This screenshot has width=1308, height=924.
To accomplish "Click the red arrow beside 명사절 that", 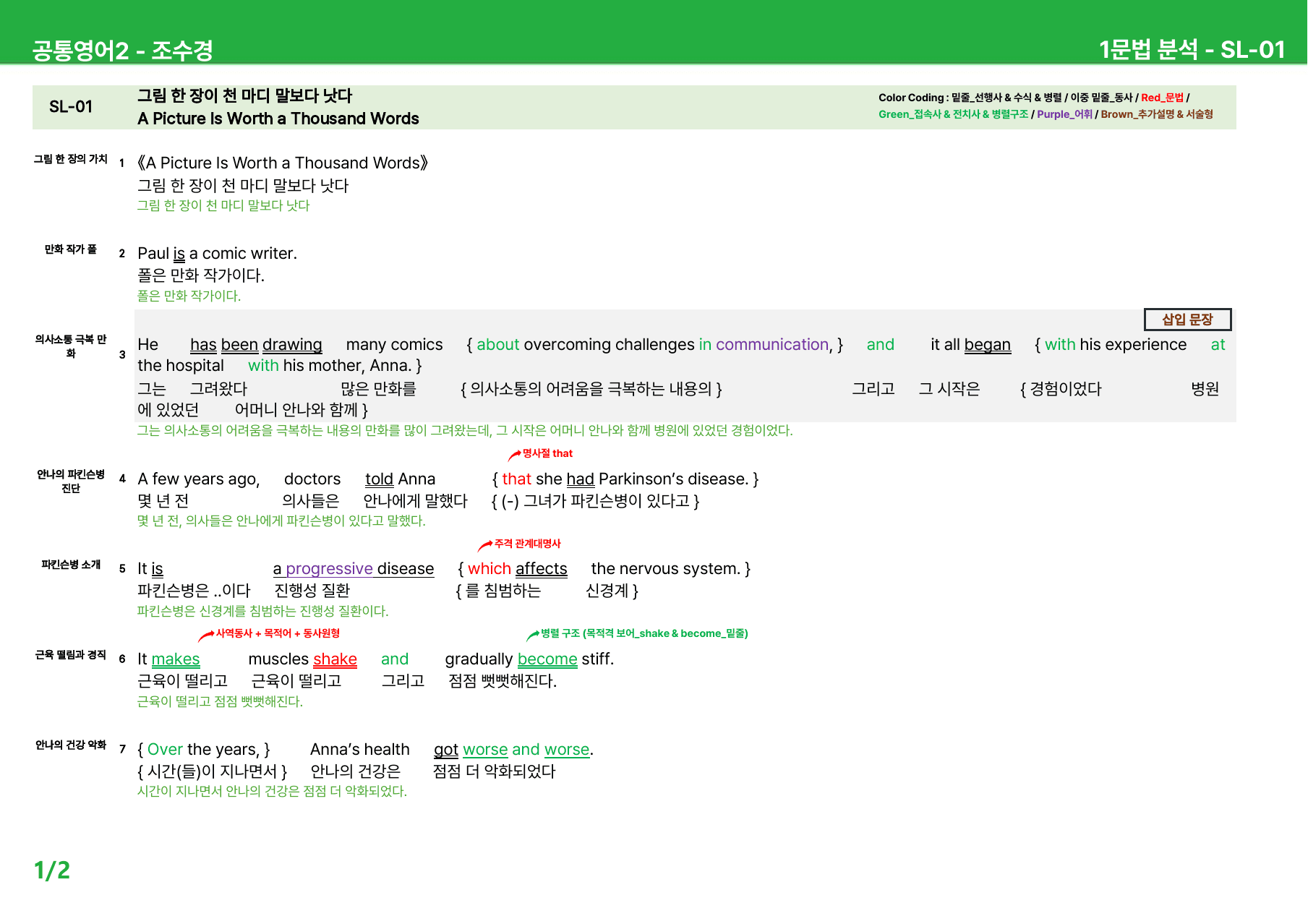I will coord(514,455).
